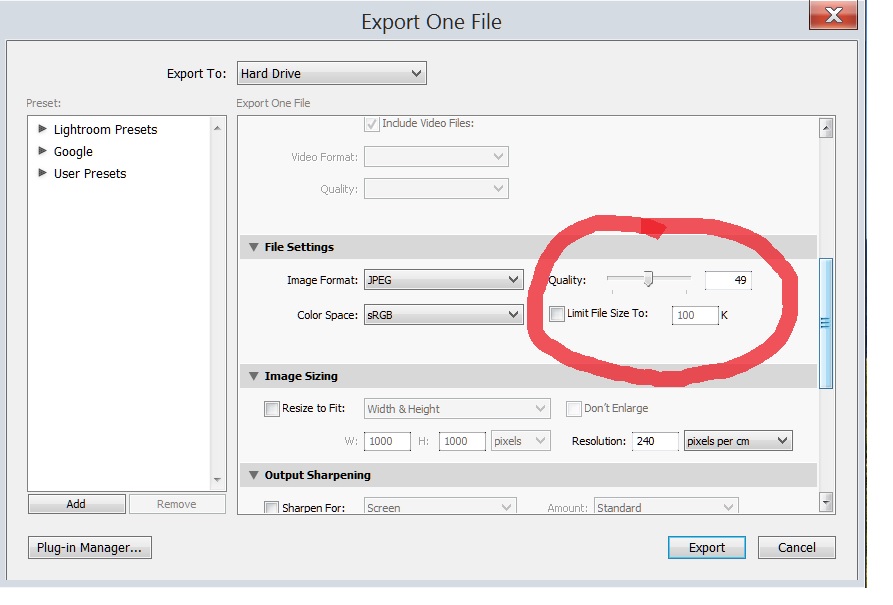893x605 pixels.
Task: Enable the Sharpen For checkbox
Action: (272, 508)
